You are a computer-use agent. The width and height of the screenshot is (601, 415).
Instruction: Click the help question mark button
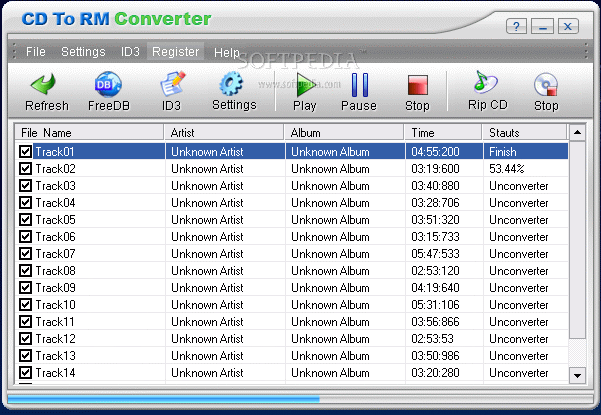516,27
